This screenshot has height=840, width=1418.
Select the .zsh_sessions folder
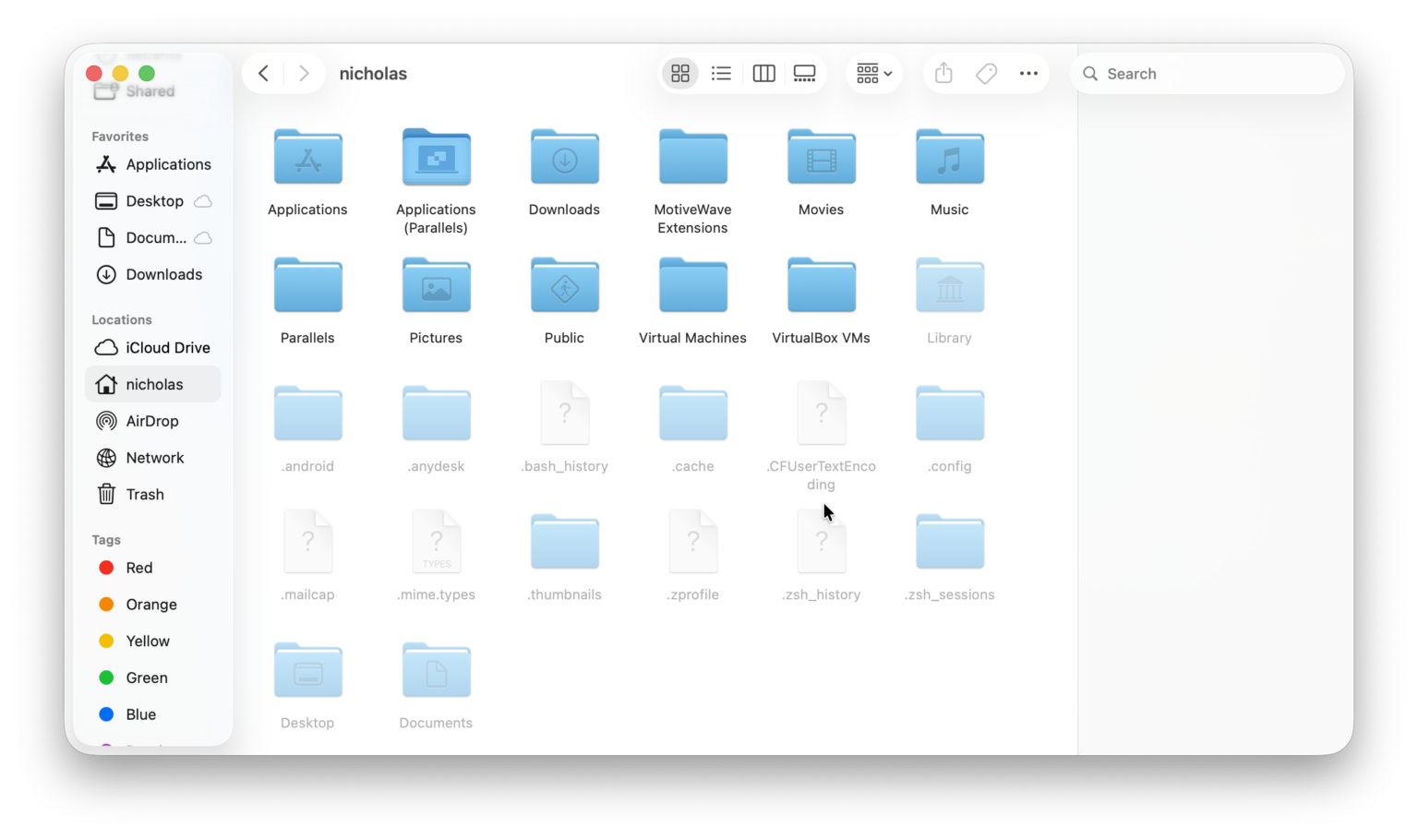tap(950, 542)
